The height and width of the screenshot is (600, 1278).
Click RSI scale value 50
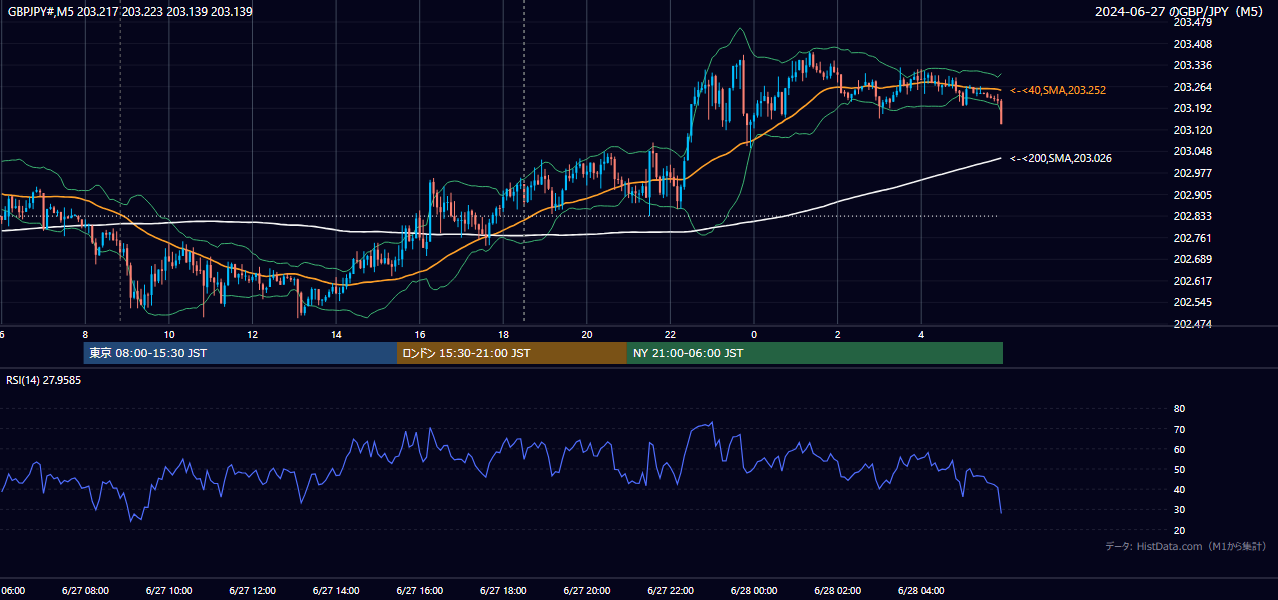tap(1179, 469)
